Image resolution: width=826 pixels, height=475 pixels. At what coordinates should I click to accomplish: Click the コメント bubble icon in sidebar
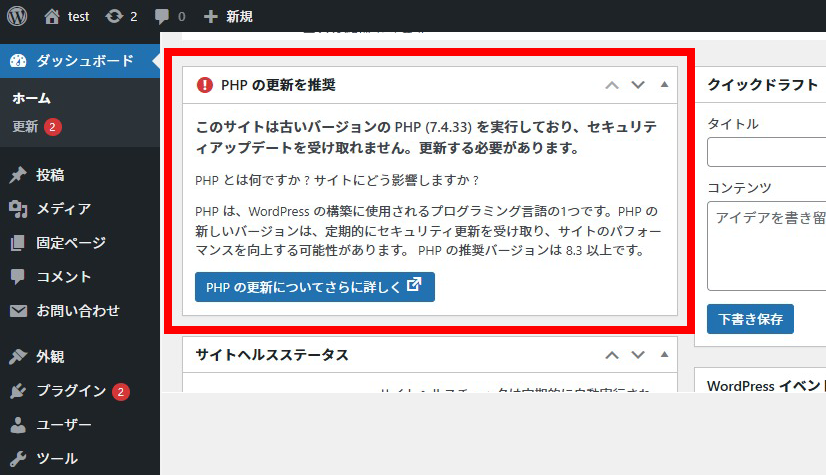(17, 276)
